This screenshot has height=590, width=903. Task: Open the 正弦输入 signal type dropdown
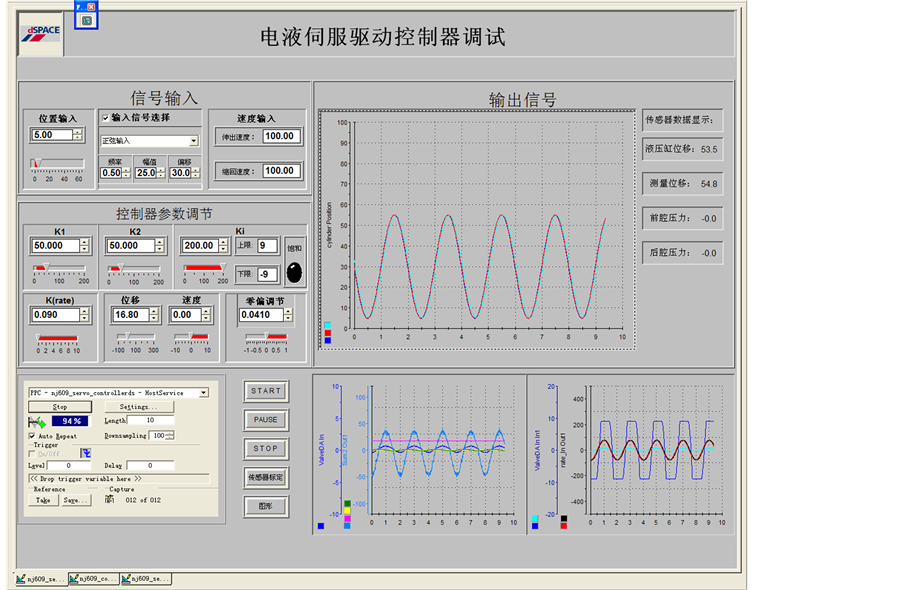tap(193, 141)
